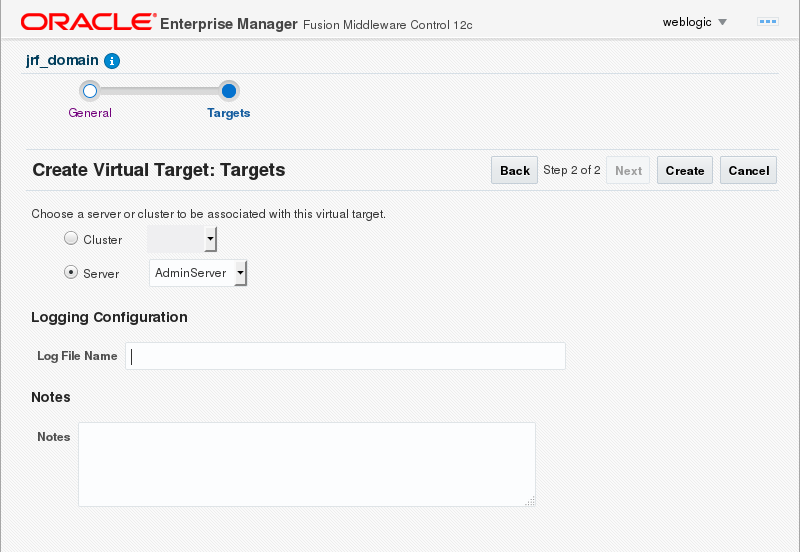Open the jrf_domain link
Image resolution: width=800 pixels, height=552 pixels.
[62, 60]
